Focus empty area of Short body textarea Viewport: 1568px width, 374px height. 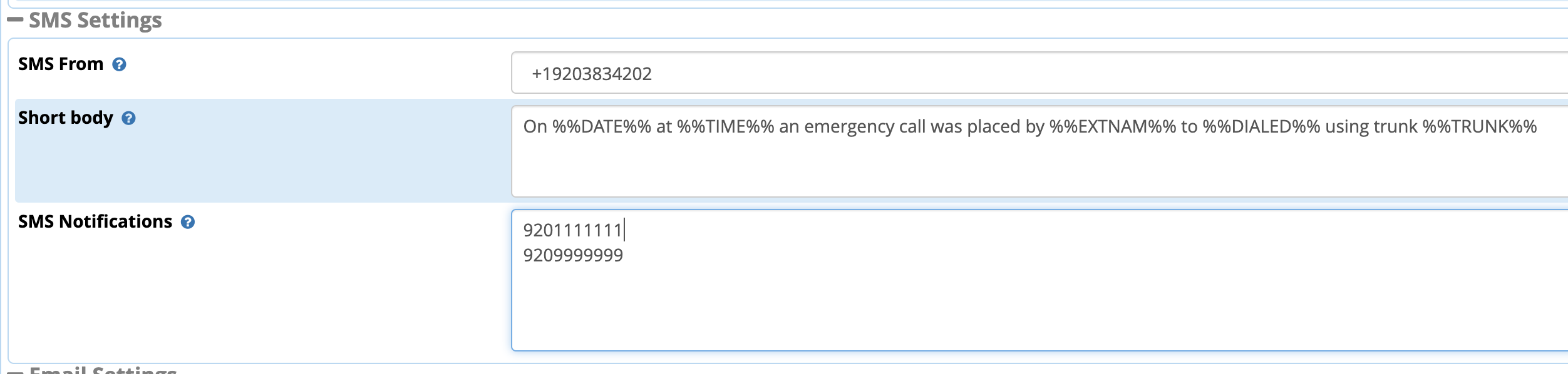1039,169
